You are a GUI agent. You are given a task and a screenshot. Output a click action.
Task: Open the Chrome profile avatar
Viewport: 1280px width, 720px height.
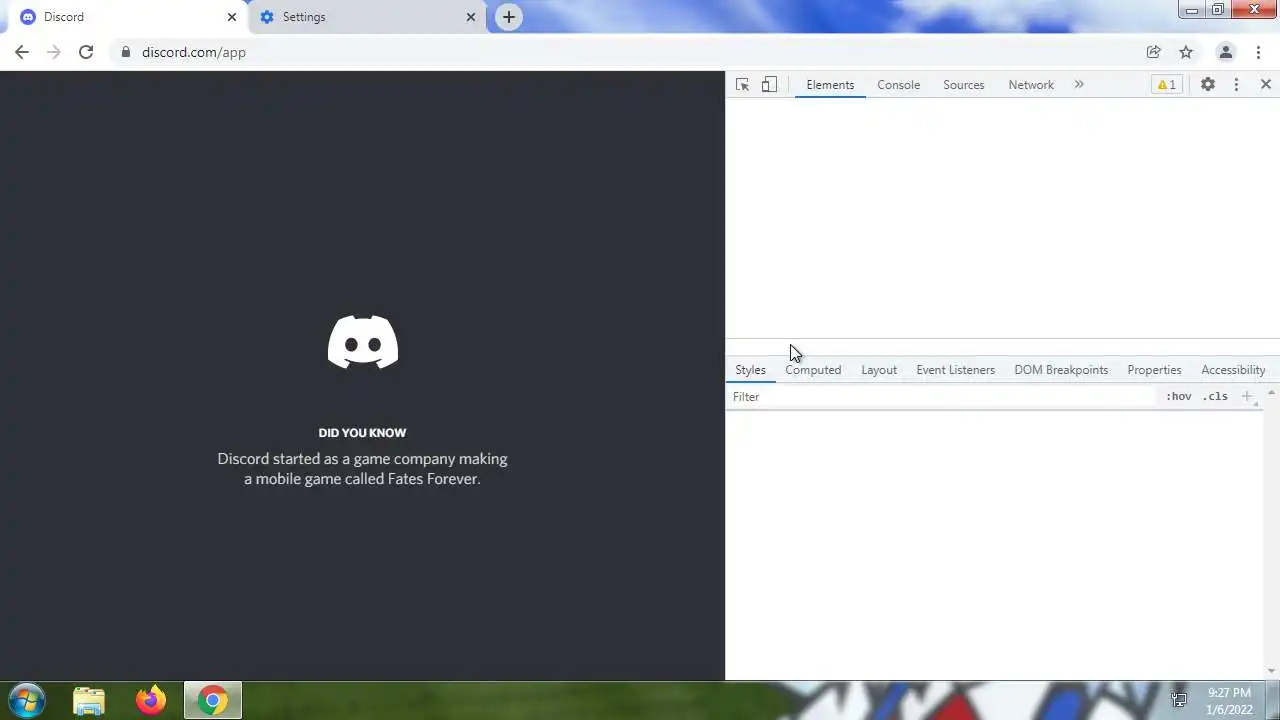pyautogui.click(x=1225, y=52)
